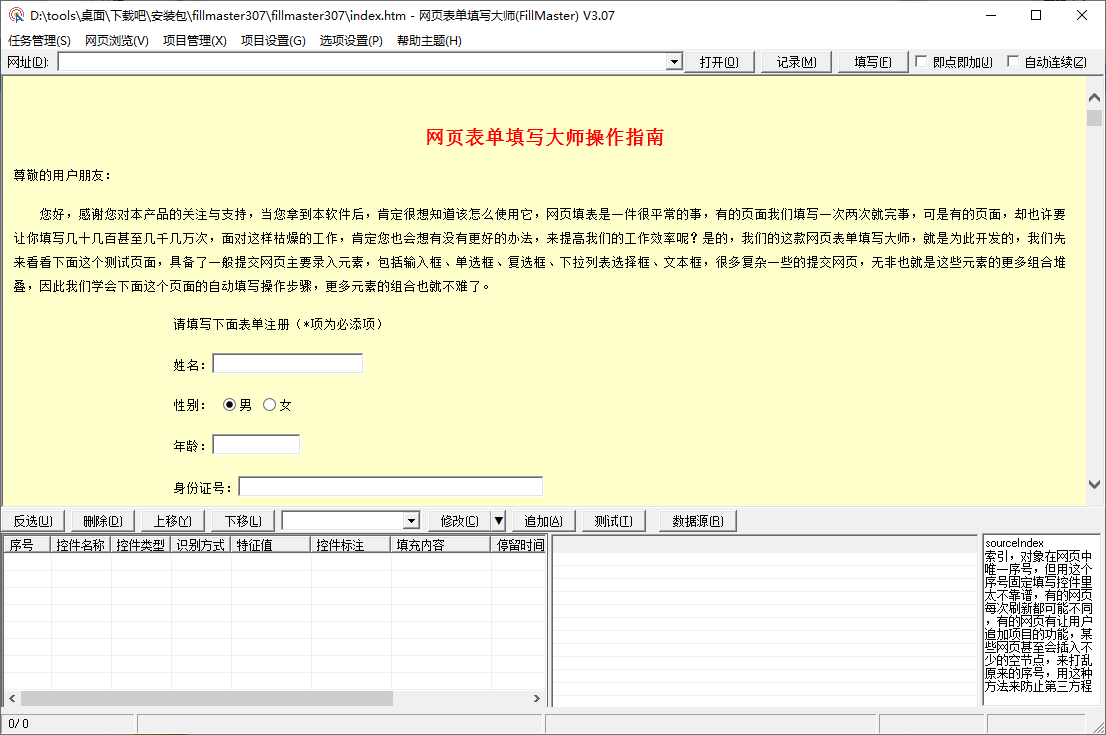Image resolution: width=1106 pixels, height=735 pixels.
Task: Click the 尊敬的用户朋友 greeting text
Action: pos(62,175)
